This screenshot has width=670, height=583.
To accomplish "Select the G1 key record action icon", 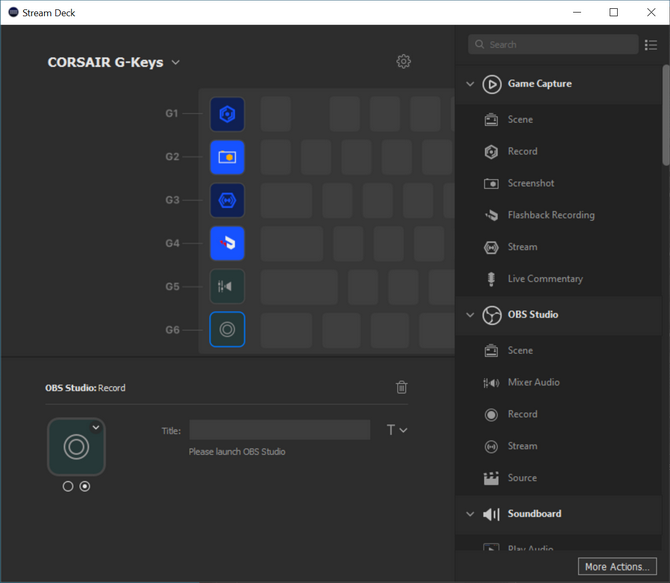I will 227,114.
